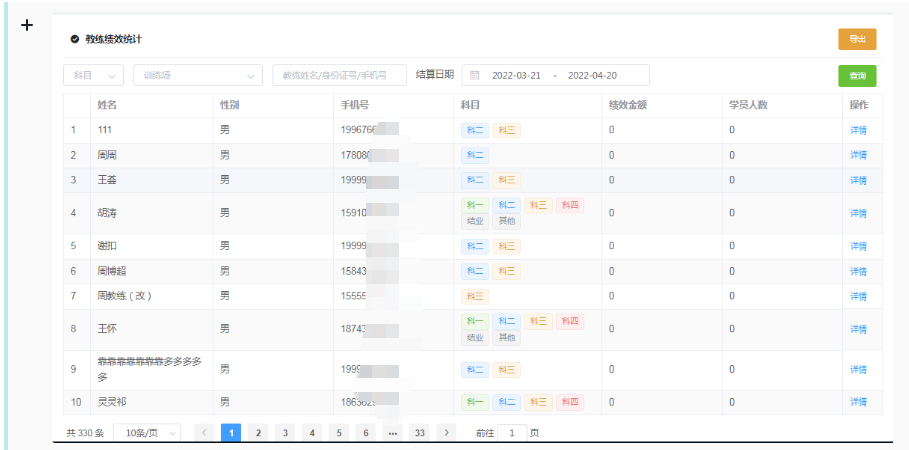This screenshot has height=450, width=909.
Task: Select page 2 in pagination
Action: coord(258,433)
